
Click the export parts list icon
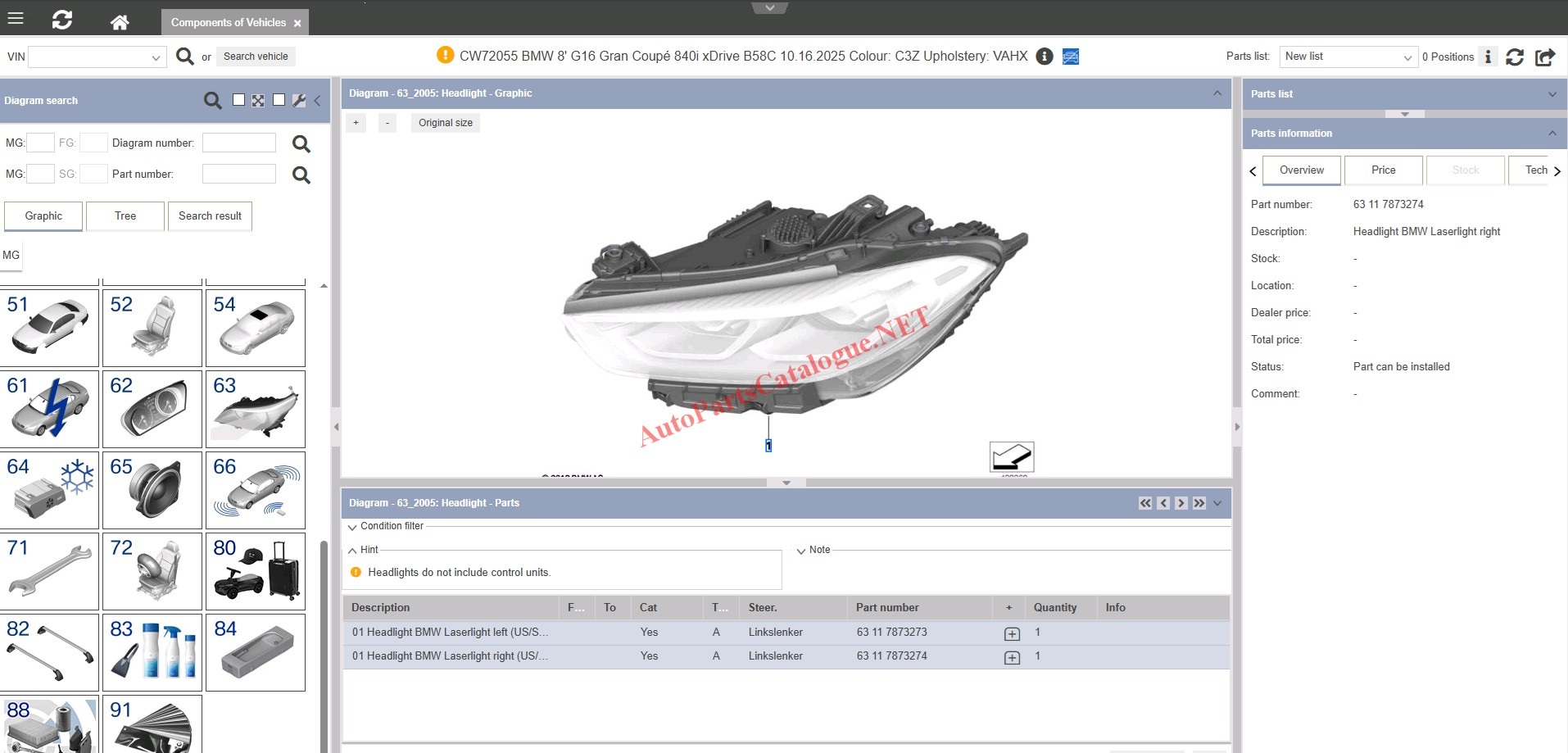pyautogui.click(x=1545, y=57)
